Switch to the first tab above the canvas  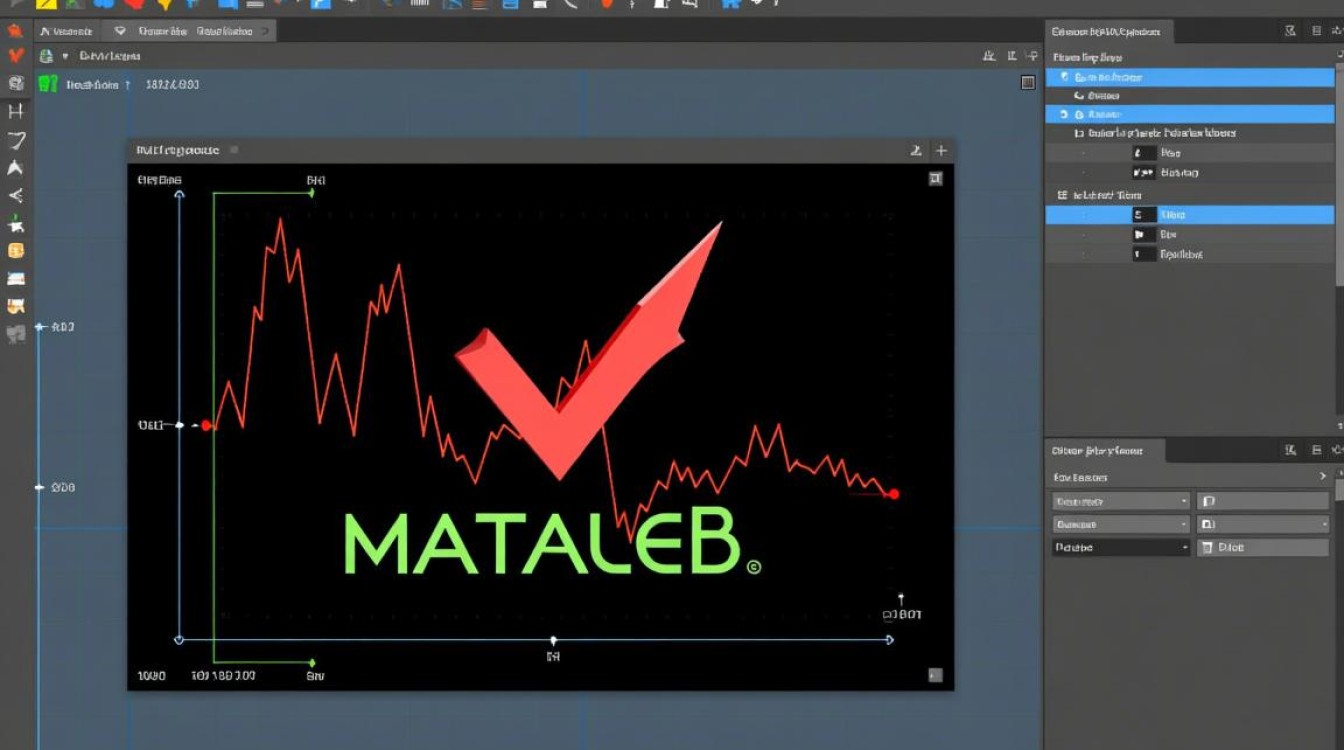[65, 32]
